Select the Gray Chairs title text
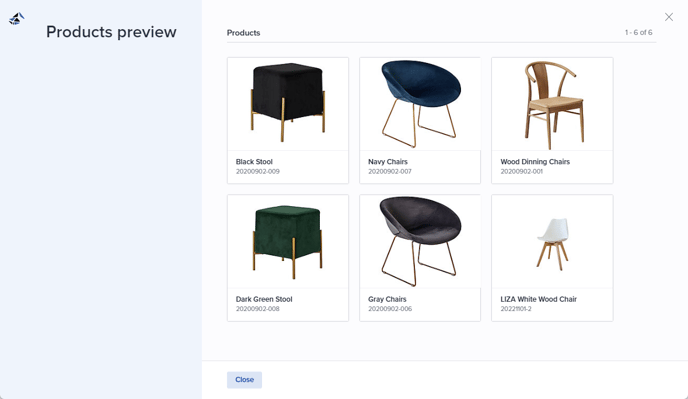This screenshot has height=399, width=688. click(387, 299)
